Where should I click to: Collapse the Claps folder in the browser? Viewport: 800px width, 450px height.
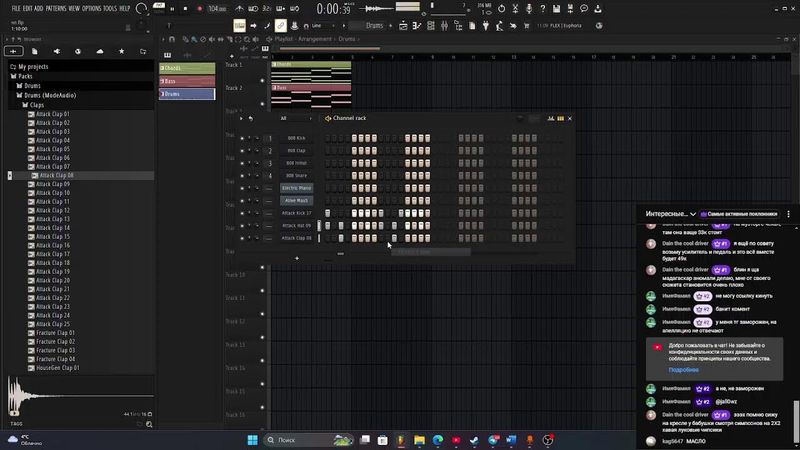(x=37, y=105)
